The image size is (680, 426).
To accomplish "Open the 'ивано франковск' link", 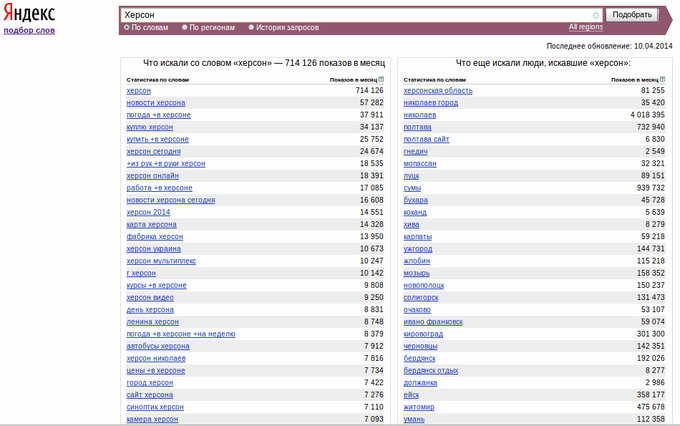I will pyautogui.click(x=433, y=322).
